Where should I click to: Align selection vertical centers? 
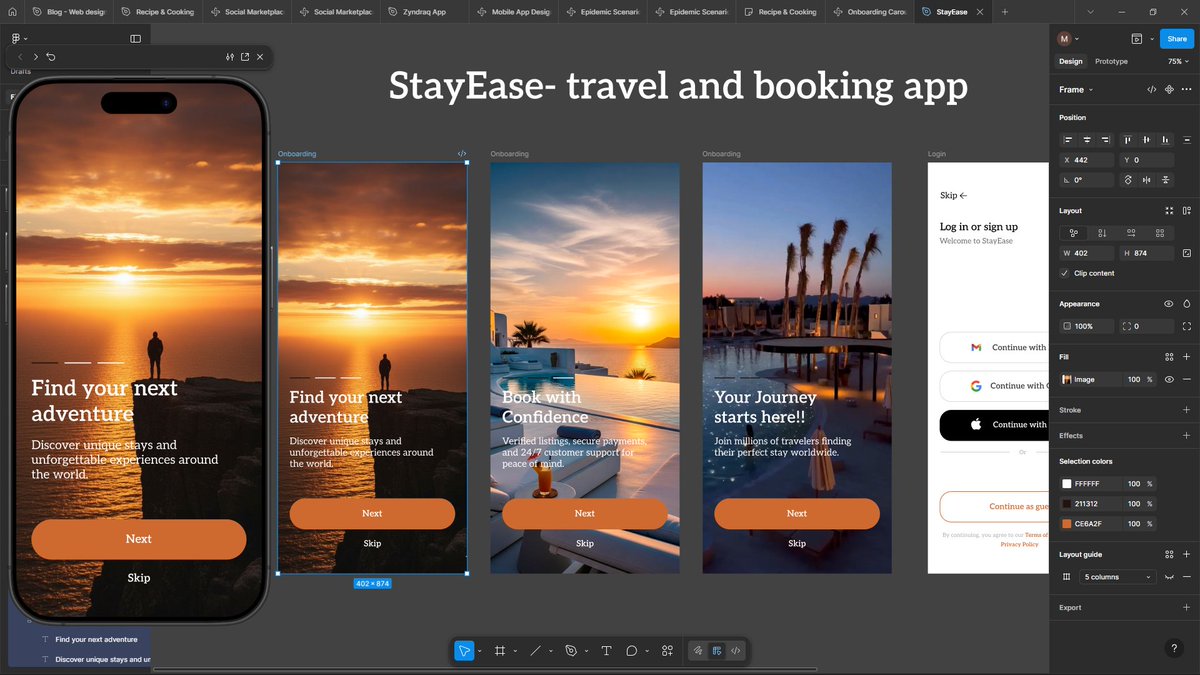[1146, 139]
